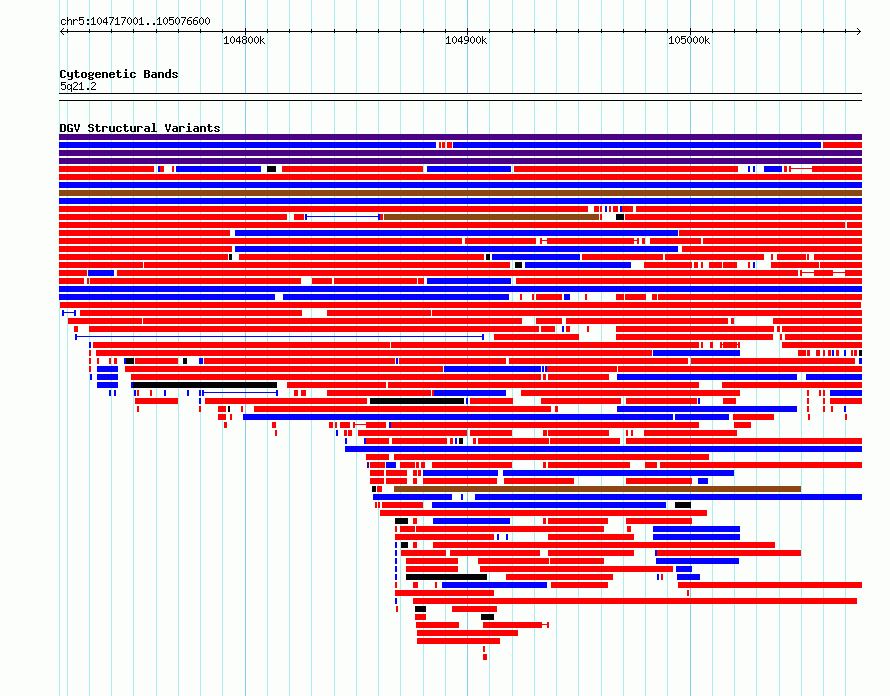Image resolution: width=890 pixels, height=696 pixels.
Task: Select the bottommost wide red variant bar
Action: 458,641
